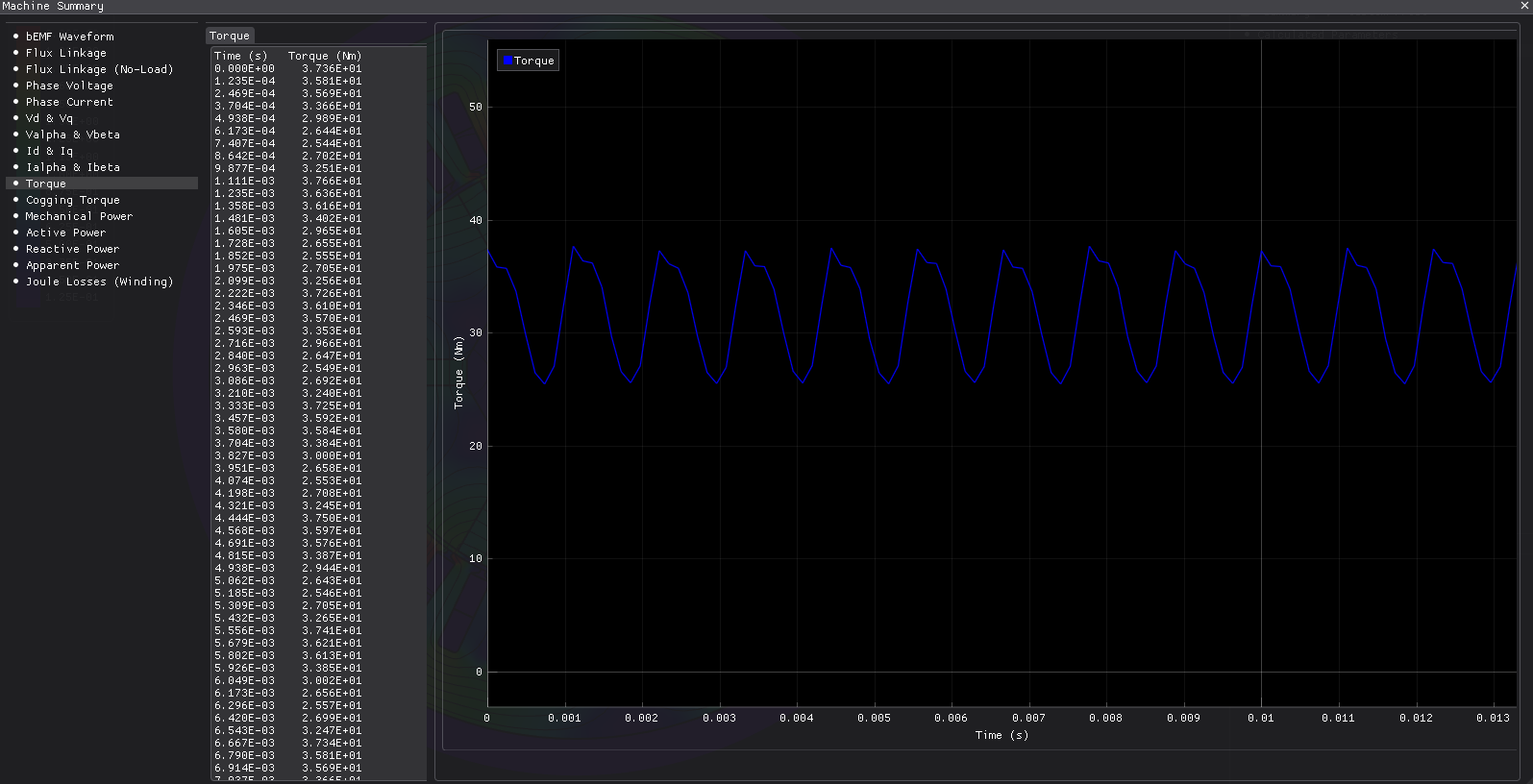Click the Time (s) x-axis label
1533x784 pixels.
(1001, 735)
